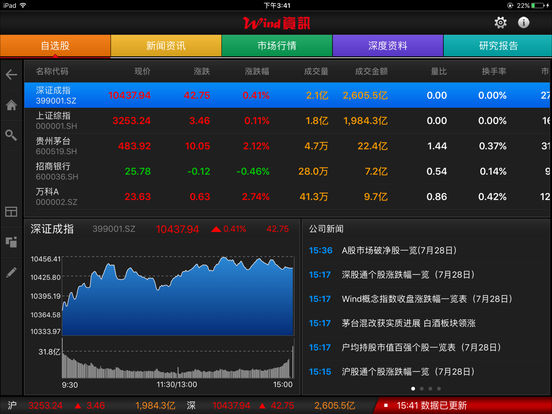This screenshot has height=414, width=552.
Task: Select the 招商银行 600036.SH row
Action: click(x=287, y=171)
